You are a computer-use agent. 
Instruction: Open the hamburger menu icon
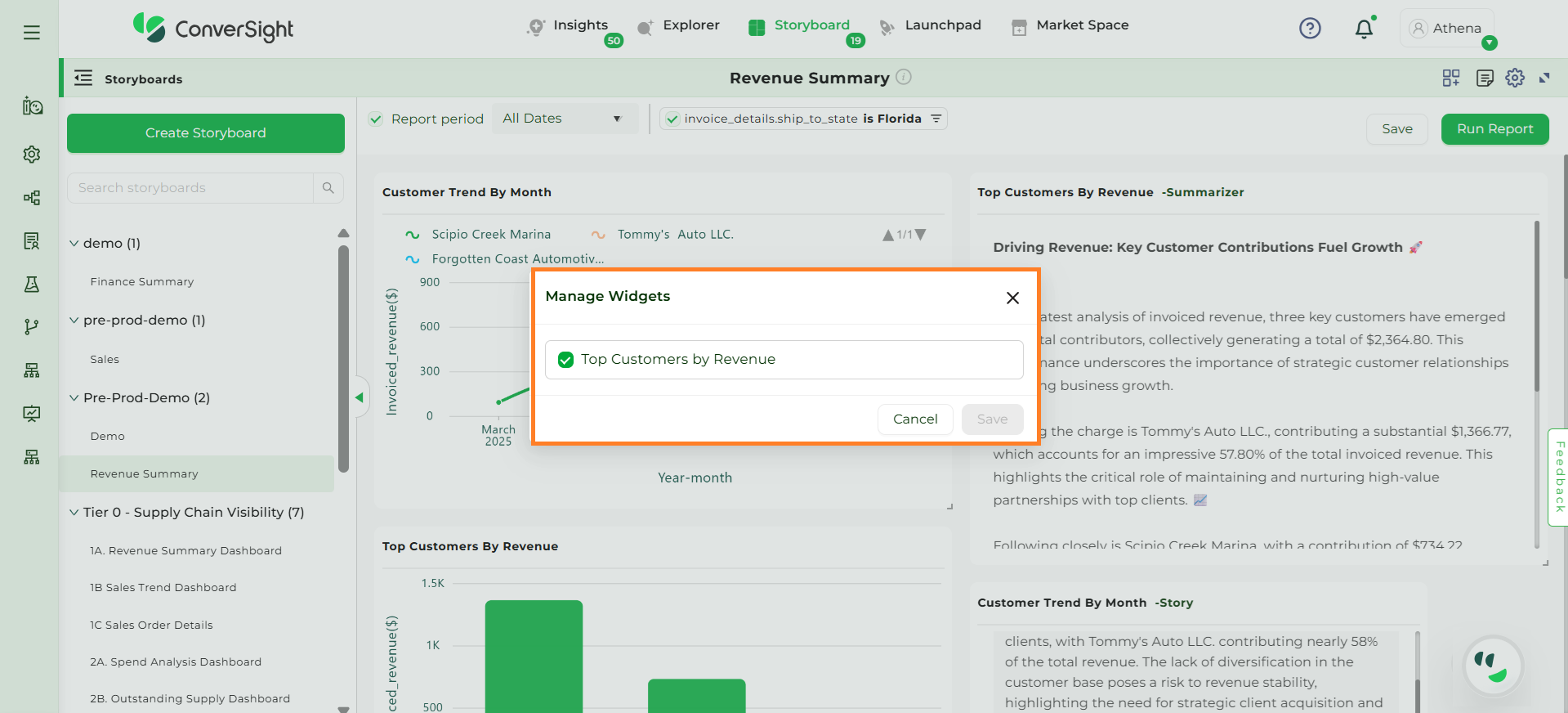tap(32, 33)
